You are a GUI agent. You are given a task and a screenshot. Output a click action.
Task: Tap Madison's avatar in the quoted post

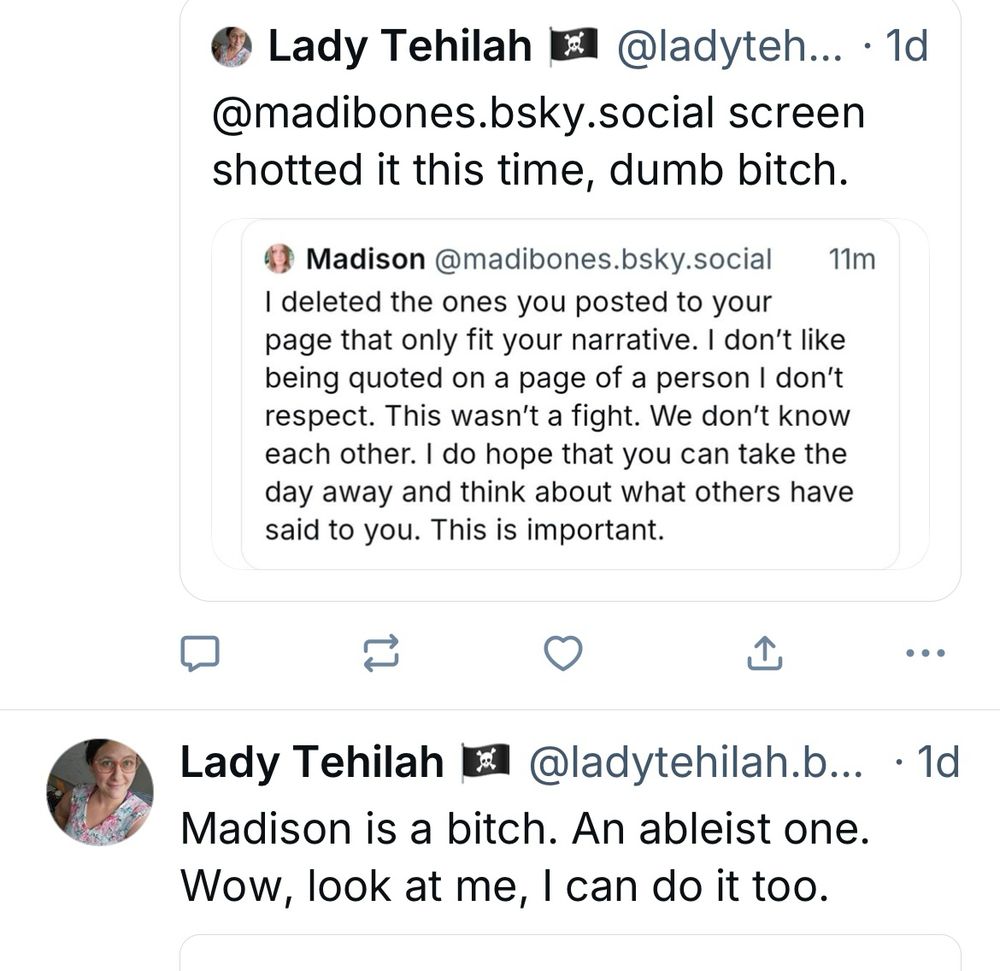(279, 259)
